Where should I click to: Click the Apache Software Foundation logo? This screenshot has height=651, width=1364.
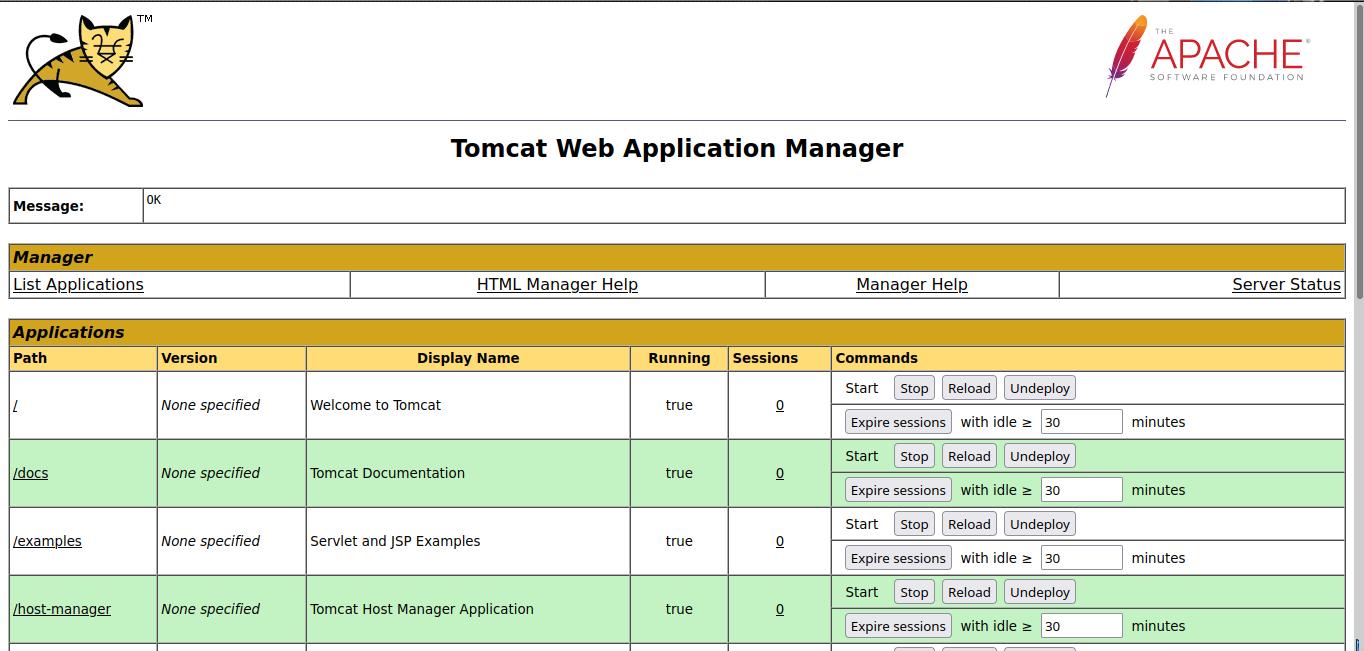tap(1207, 56)
